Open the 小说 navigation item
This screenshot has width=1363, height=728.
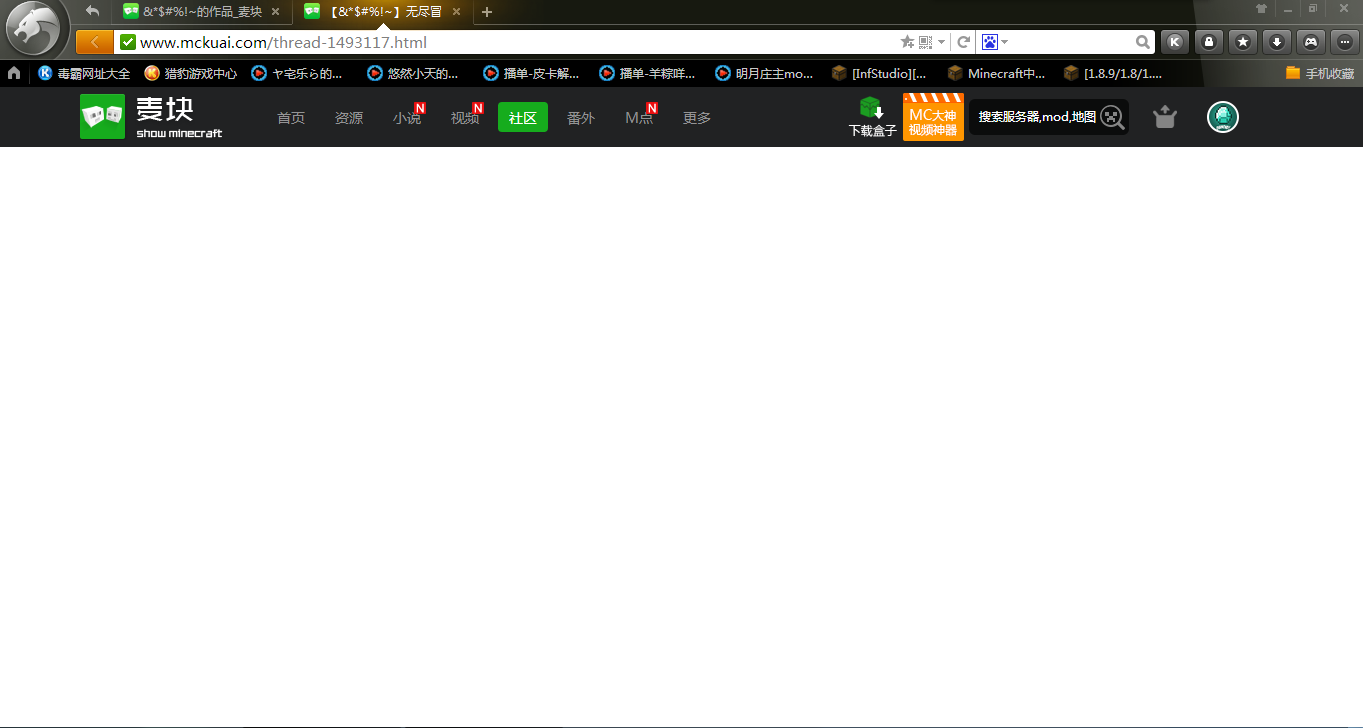pyautogui.click(x=407, y=118)
